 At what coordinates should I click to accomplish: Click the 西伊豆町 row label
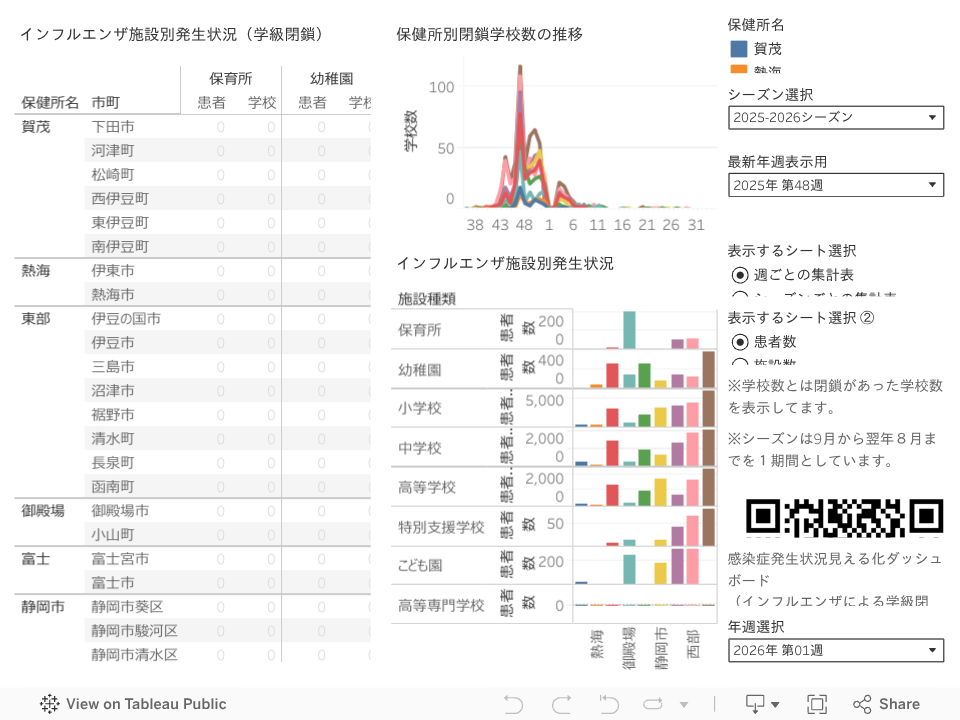[120, 199]
